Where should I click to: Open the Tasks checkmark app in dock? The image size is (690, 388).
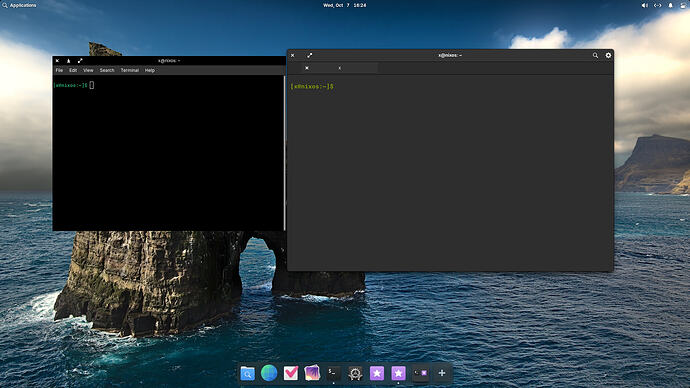[x=291, y=373]
